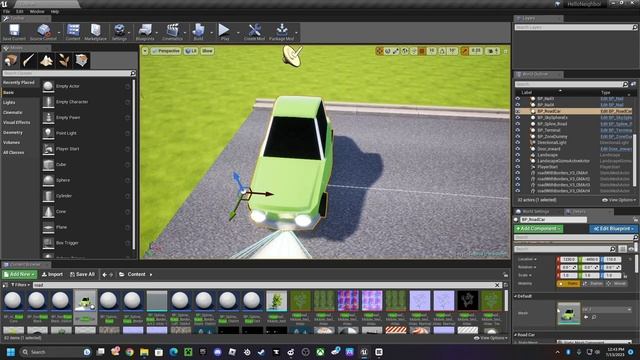Open viewport options dropdown arrow
This screenshot has width=640, height=360.
coord(145,51)
